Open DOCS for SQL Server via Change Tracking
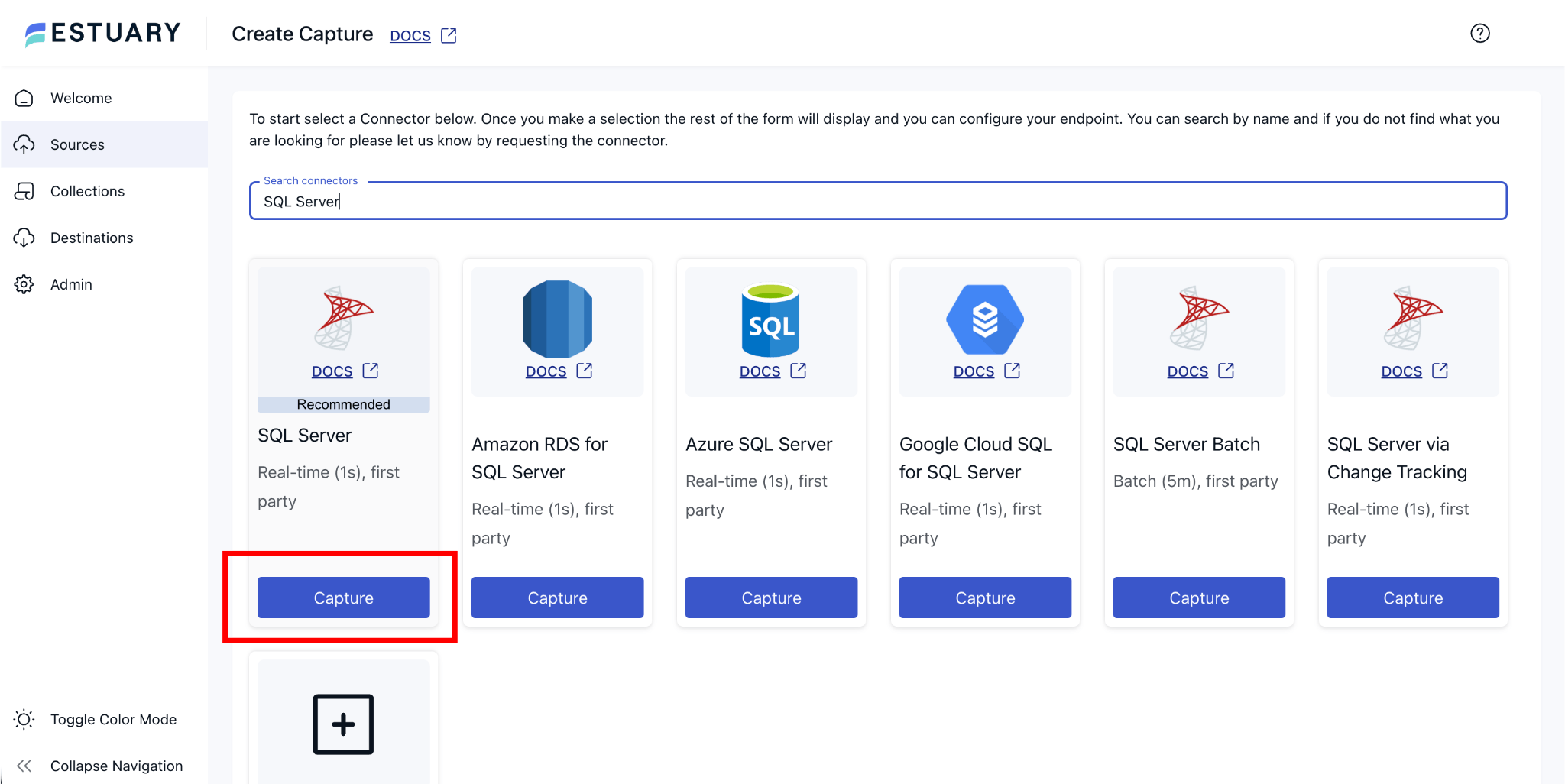 (1402, 371)
